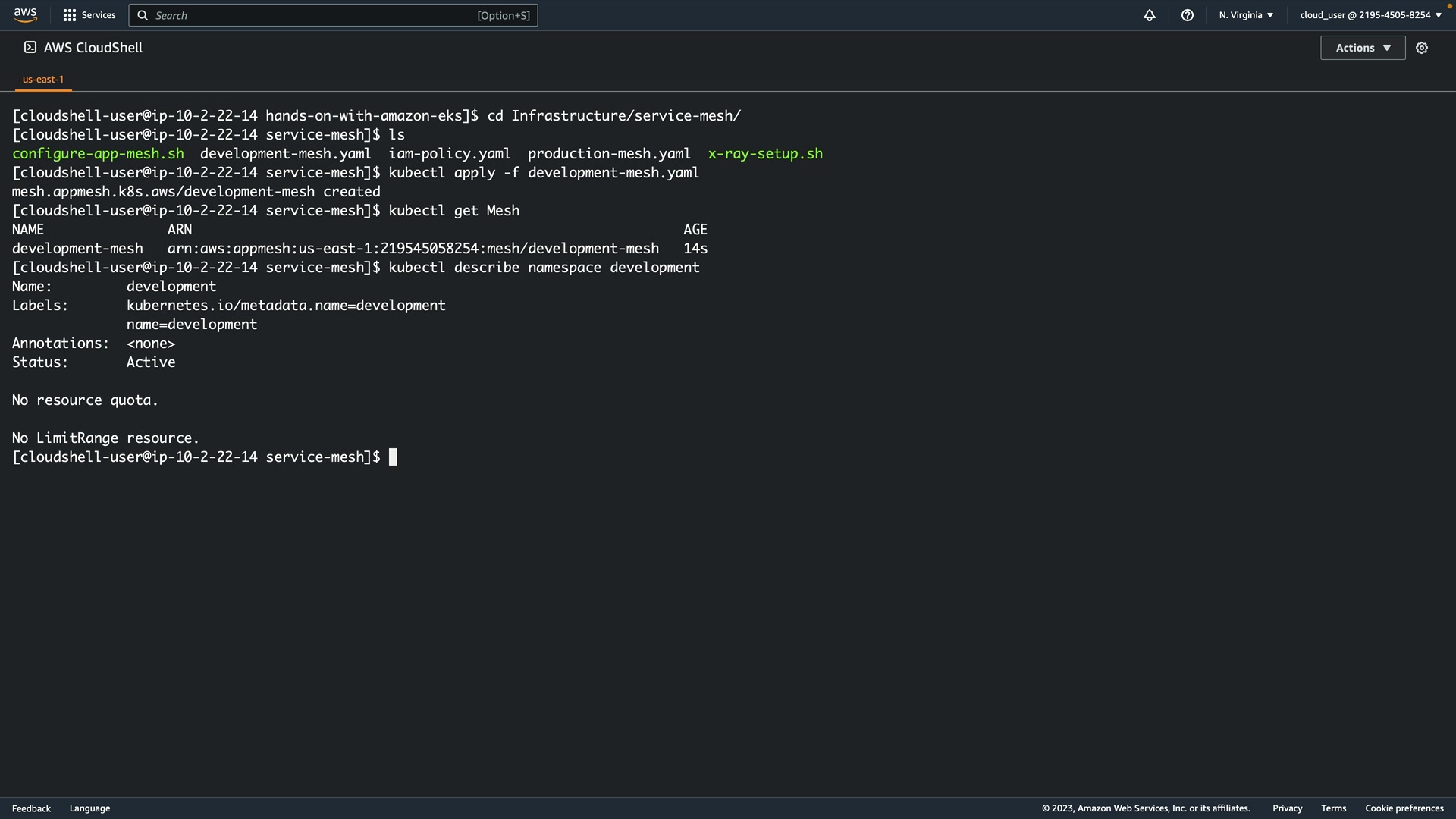Select the us-east-1 terminal tab
This screenshot has width=1456, height=819.
[x=43, y=79]
